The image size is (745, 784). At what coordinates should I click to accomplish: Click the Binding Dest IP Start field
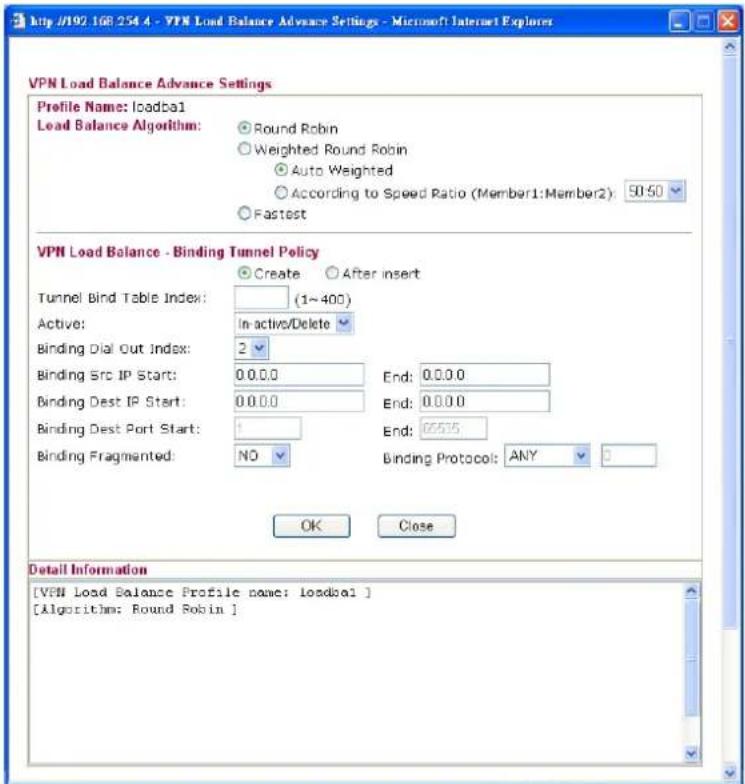(x=299, y=401)
